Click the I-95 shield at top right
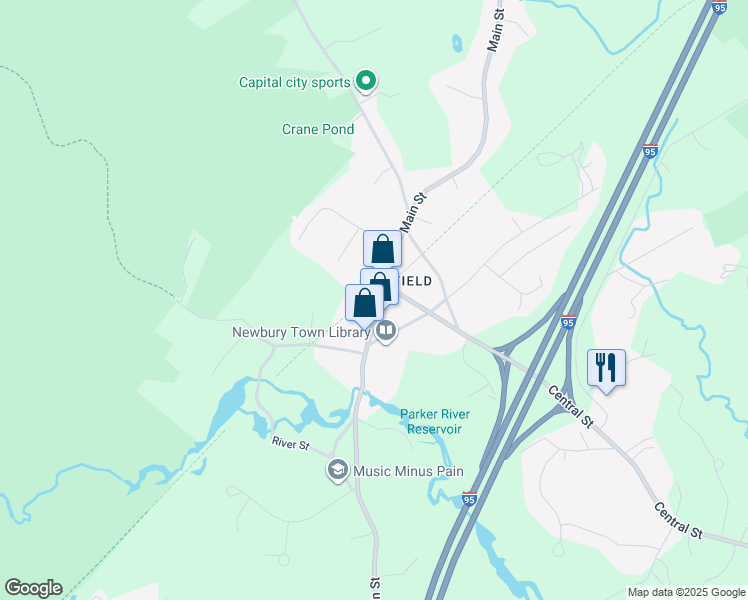 tap(720, 7)
